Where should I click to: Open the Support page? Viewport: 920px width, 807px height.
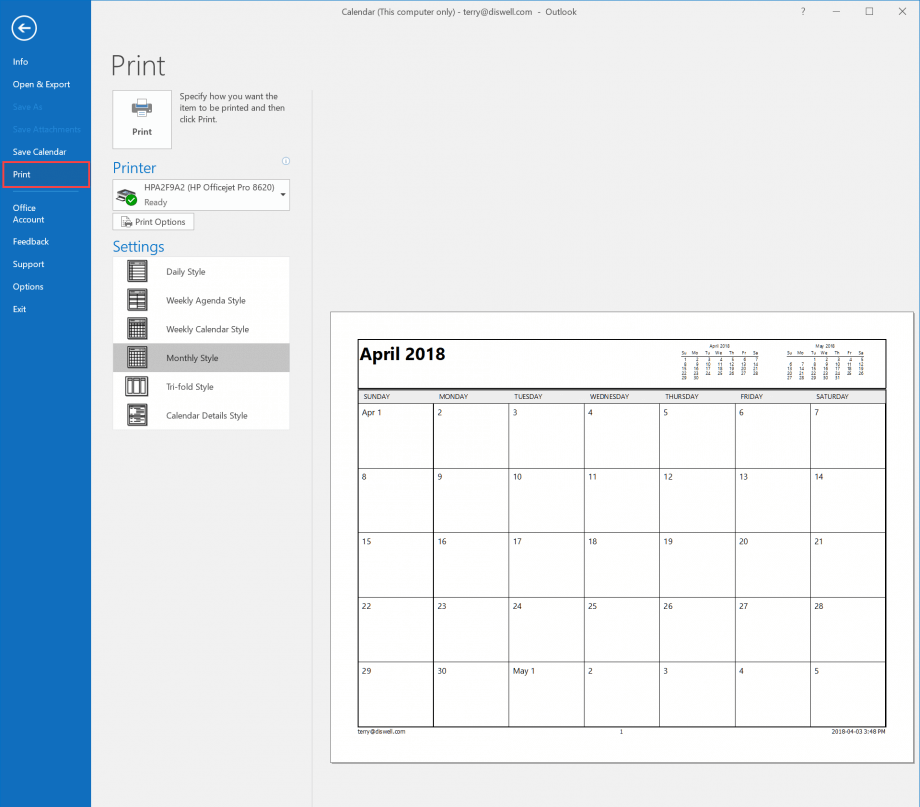point(26,263)
